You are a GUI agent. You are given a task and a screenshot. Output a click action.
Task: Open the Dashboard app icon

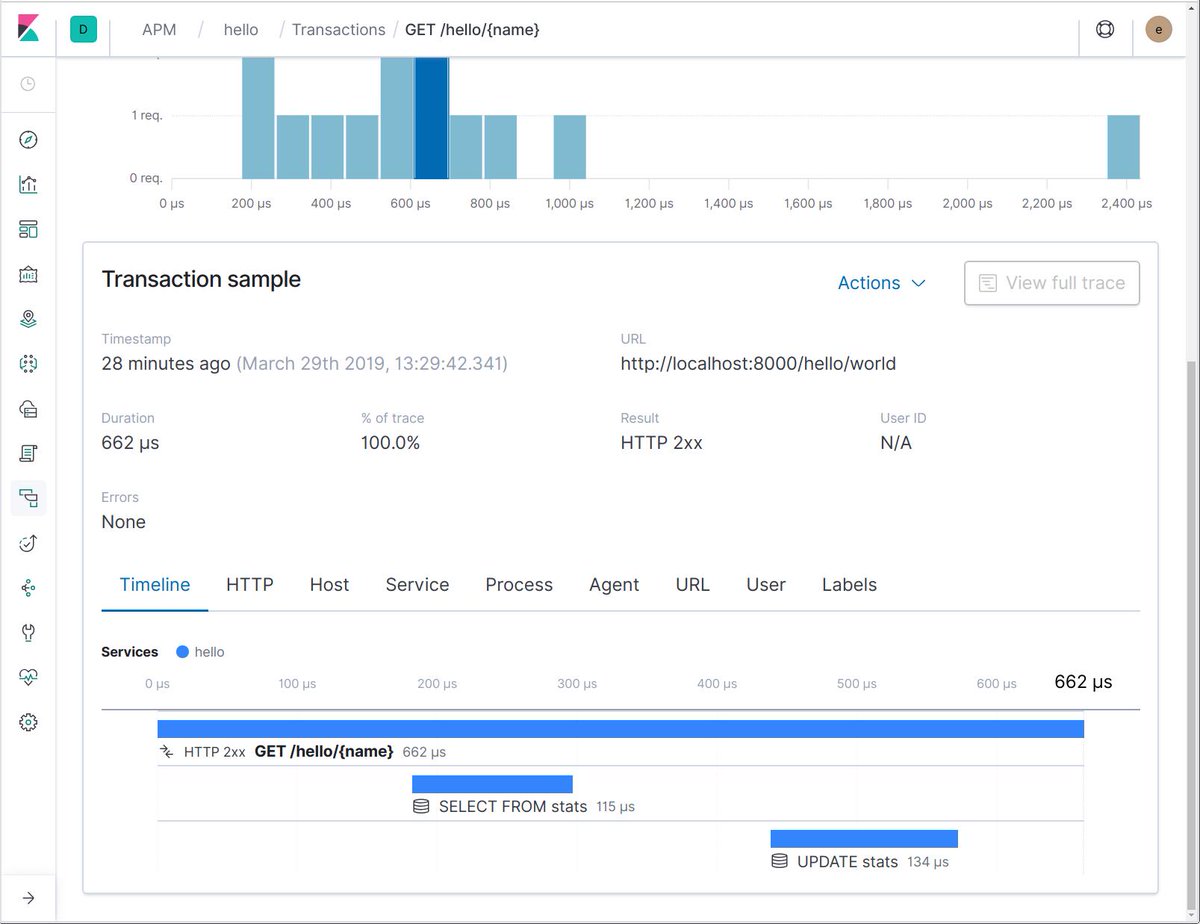(28, 229)
